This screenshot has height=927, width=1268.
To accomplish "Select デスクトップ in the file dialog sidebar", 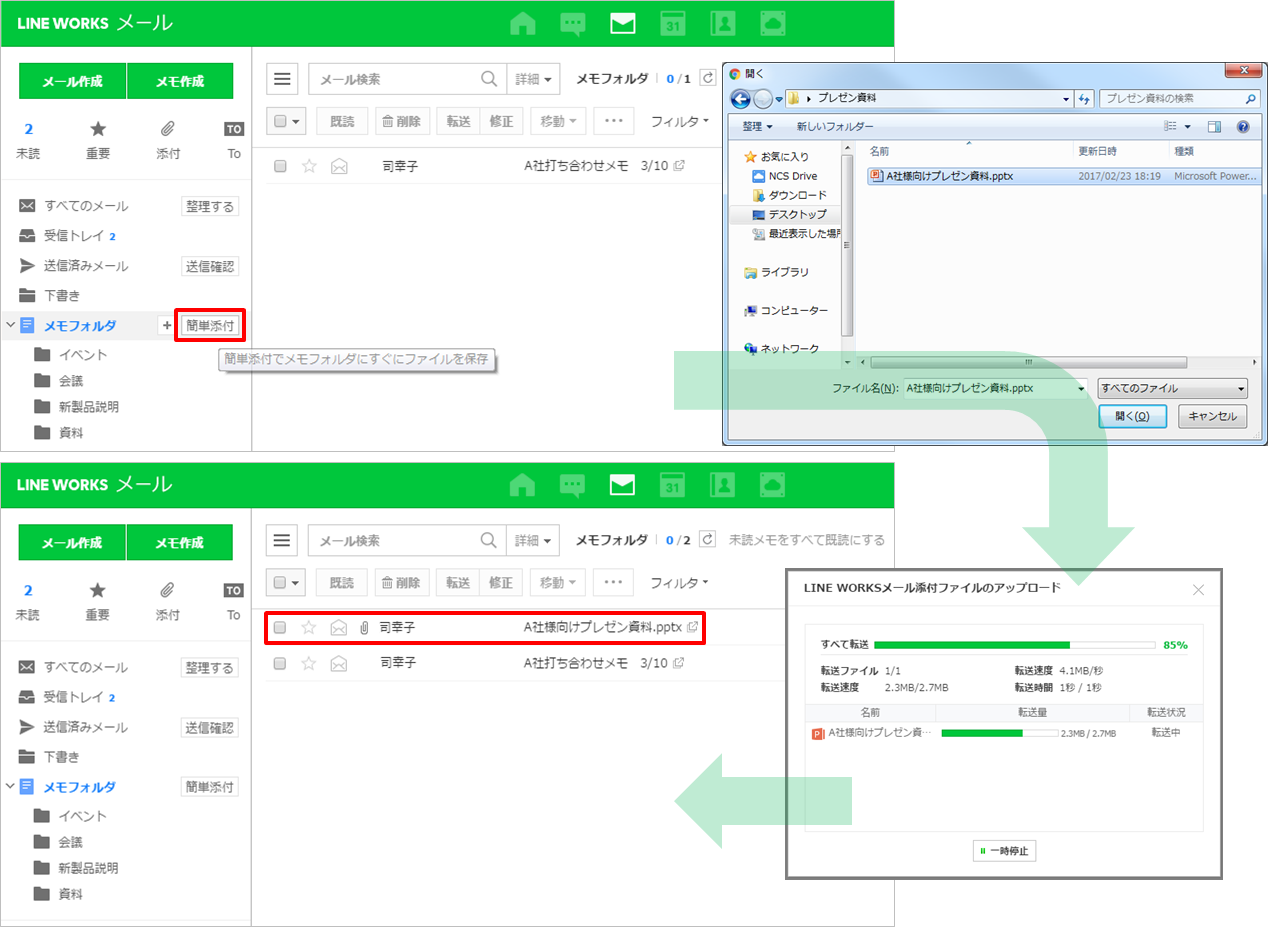I will coord(796,214).
